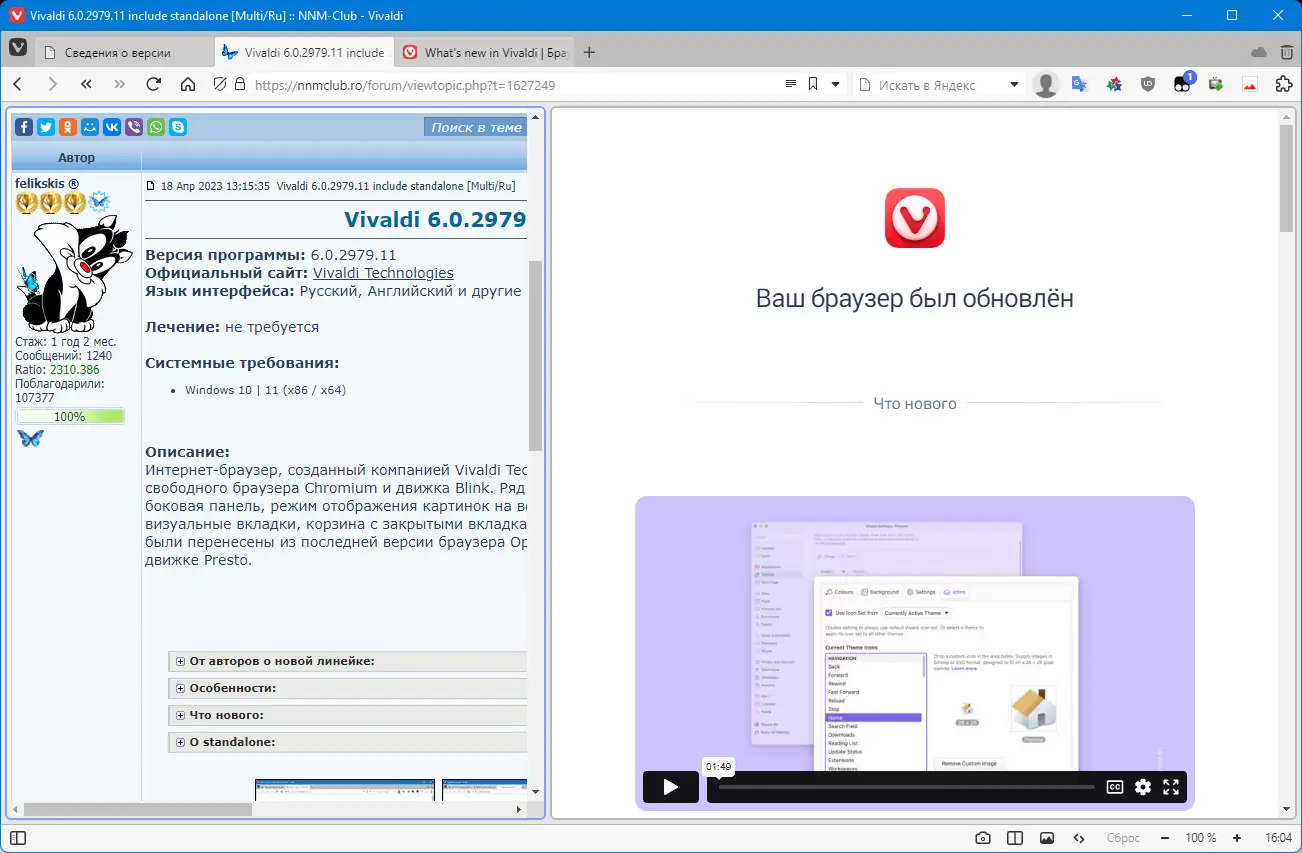Share topic on VK
This screenshot has width=1302, height=853.
point(112,127)
